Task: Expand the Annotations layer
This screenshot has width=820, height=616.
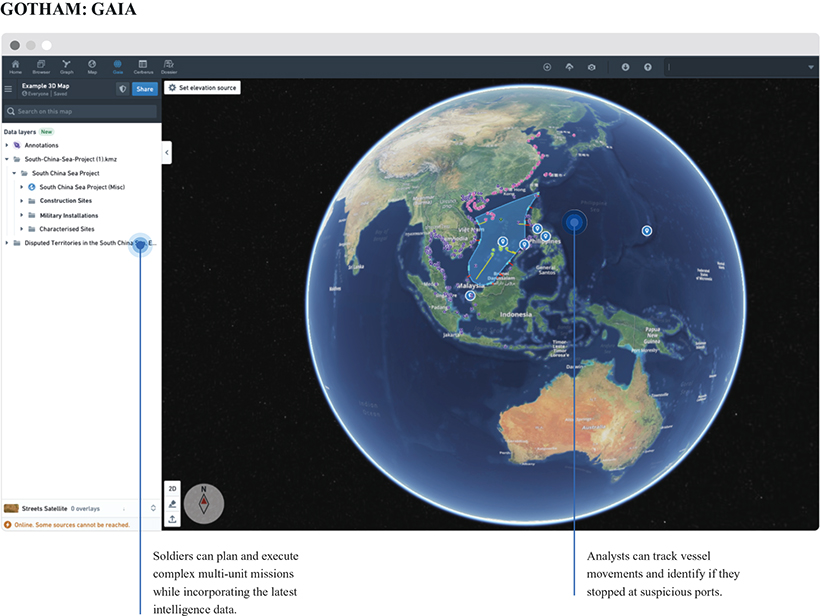Action: [7, 145]
